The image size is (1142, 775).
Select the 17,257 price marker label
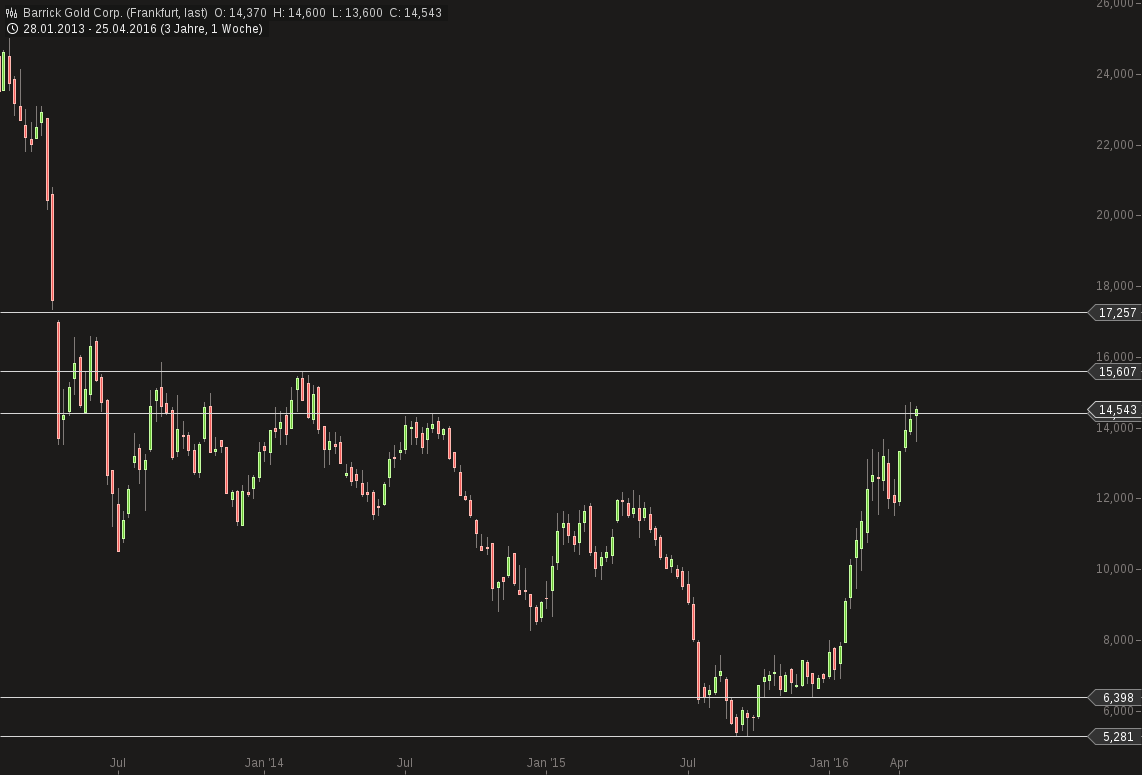[x=1116, y=312]
